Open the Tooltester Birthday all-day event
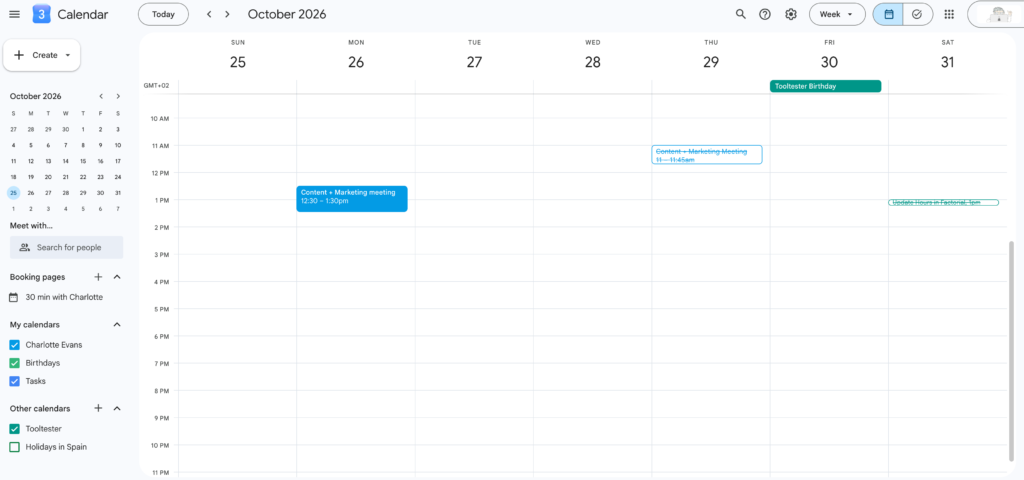 [x=825, y=86]
